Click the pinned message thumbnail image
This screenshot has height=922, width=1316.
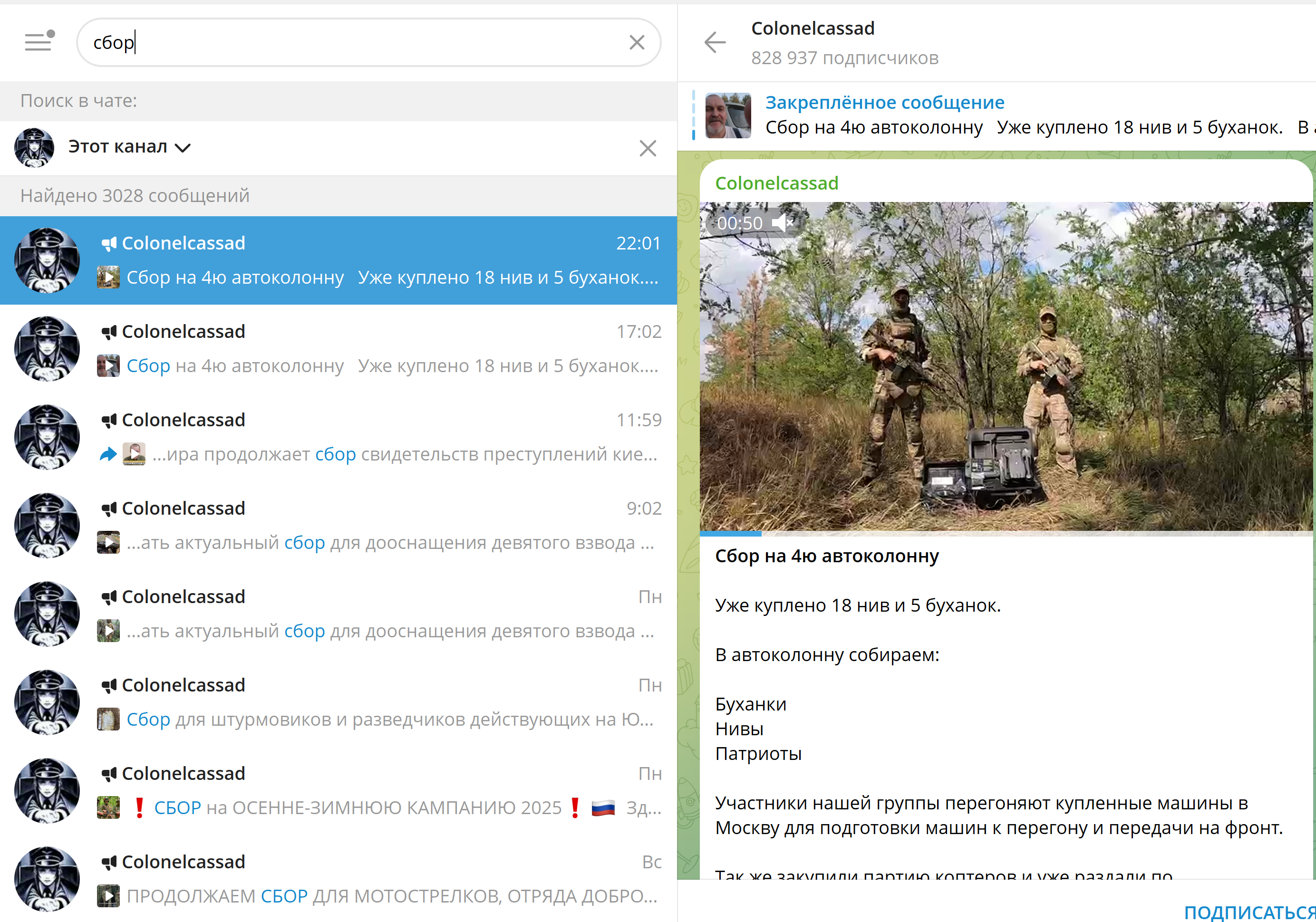point(728,116)
